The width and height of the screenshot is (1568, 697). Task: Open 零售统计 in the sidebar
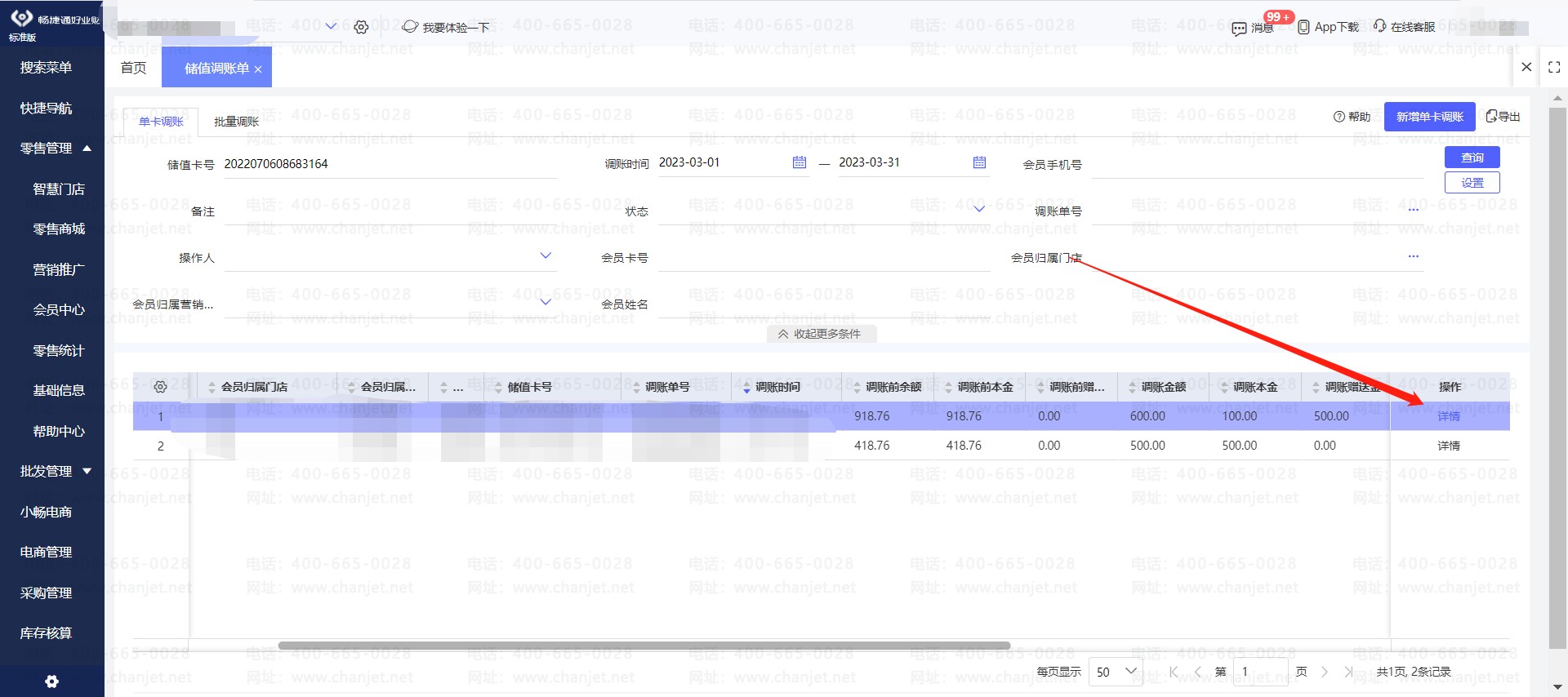pos(59,351)
